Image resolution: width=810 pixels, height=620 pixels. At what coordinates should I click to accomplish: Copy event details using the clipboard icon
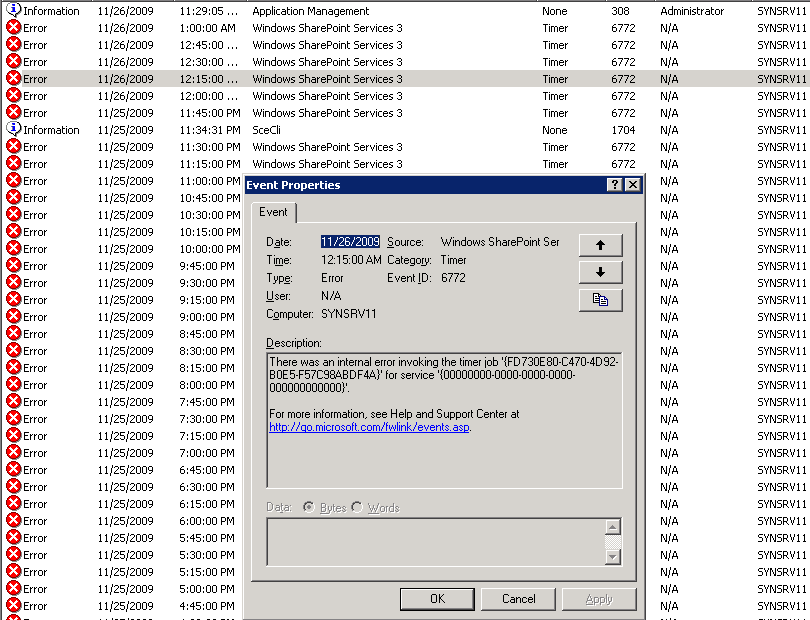click(x=600, y=299)
